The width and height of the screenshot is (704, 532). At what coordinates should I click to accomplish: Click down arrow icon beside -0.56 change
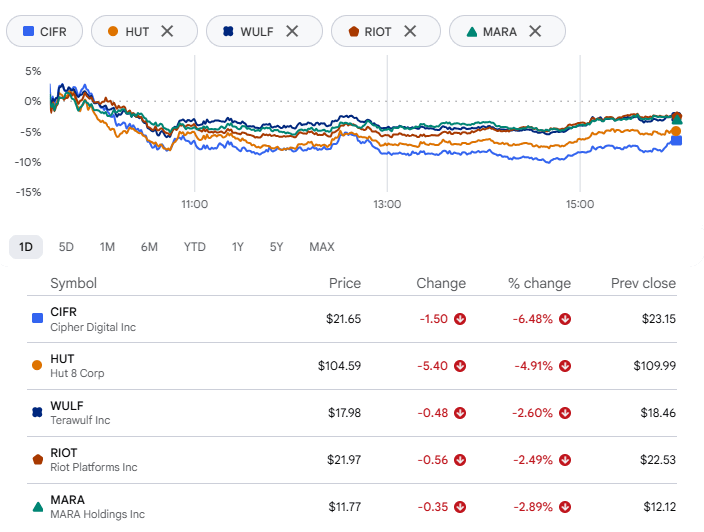(460, 460)
